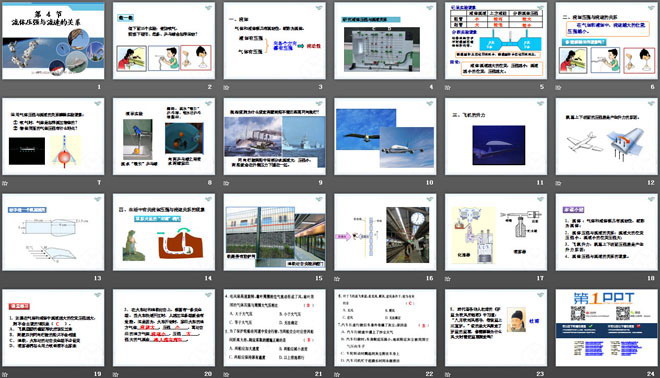Select slide 13 thumbnail with wing diagram
Screen dimensions: 660x378
[x=53, y=232]
